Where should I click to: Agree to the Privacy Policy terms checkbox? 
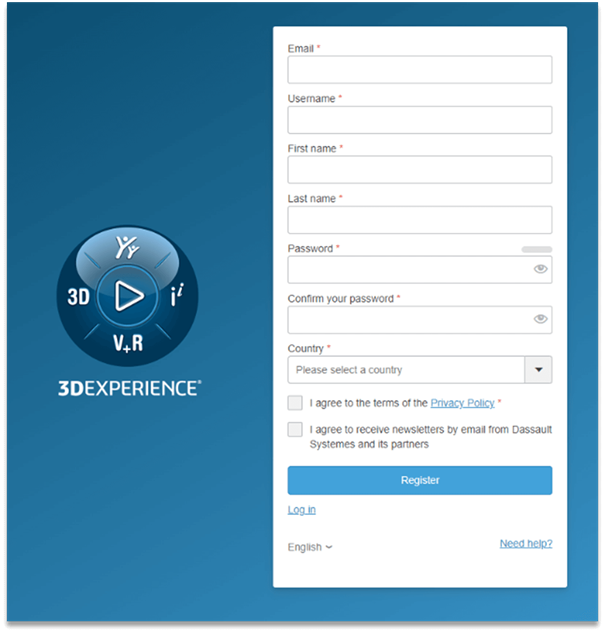point(295,403)
